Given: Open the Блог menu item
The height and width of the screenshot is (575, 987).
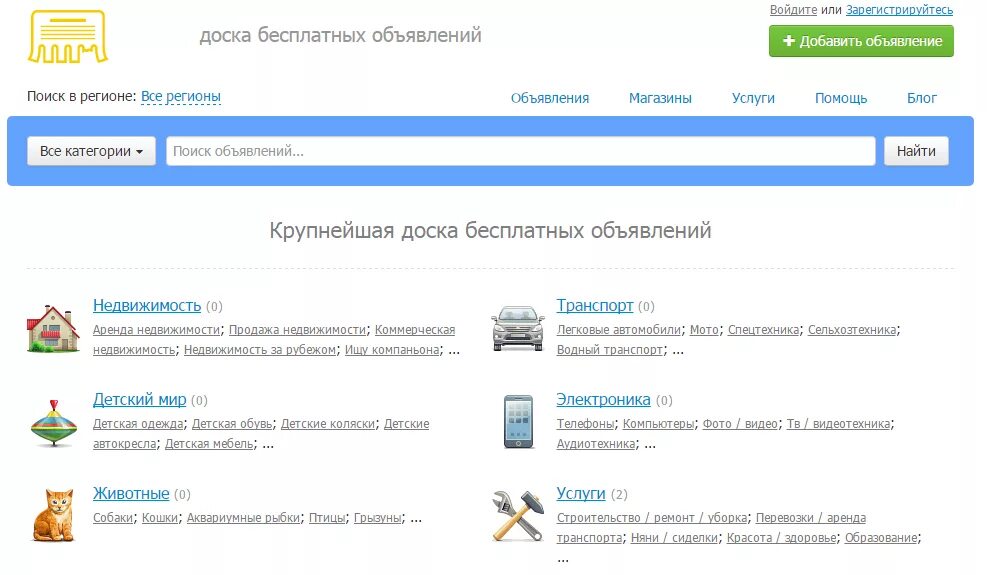Looking at the screenshot, I should [x=922, y=98].
